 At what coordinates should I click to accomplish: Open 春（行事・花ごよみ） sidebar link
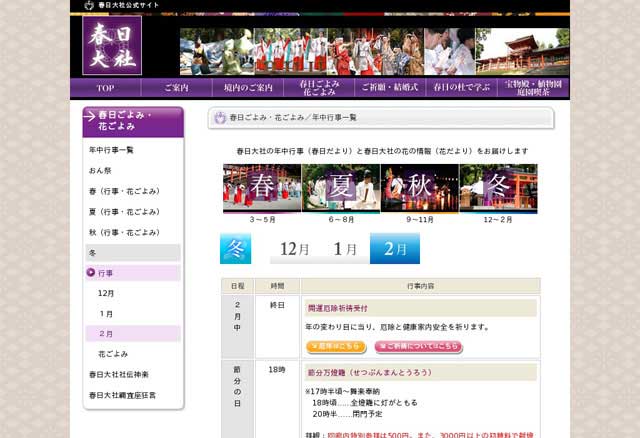(x=124, y=191)
